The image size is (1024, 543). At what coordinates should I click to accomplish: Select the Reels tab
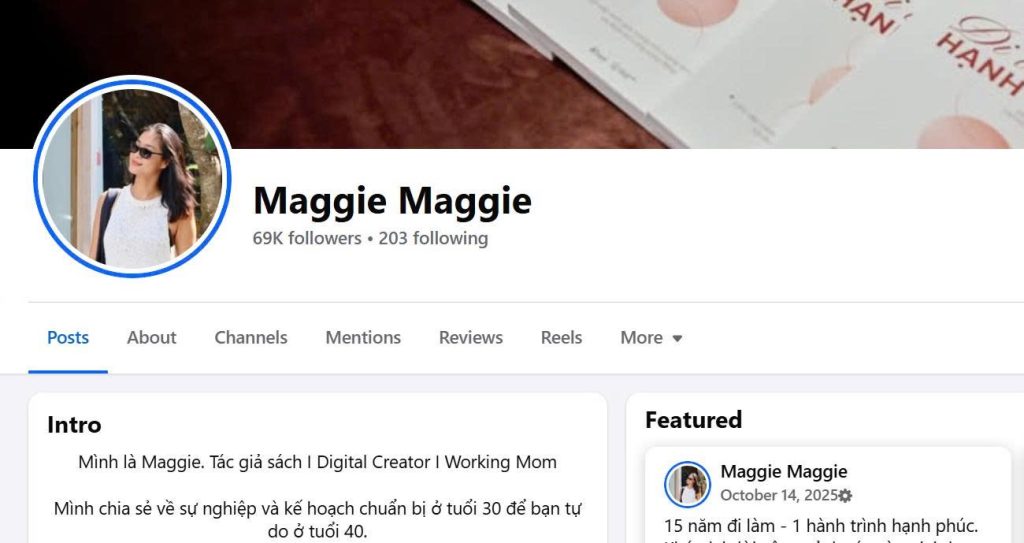(561, 338)
